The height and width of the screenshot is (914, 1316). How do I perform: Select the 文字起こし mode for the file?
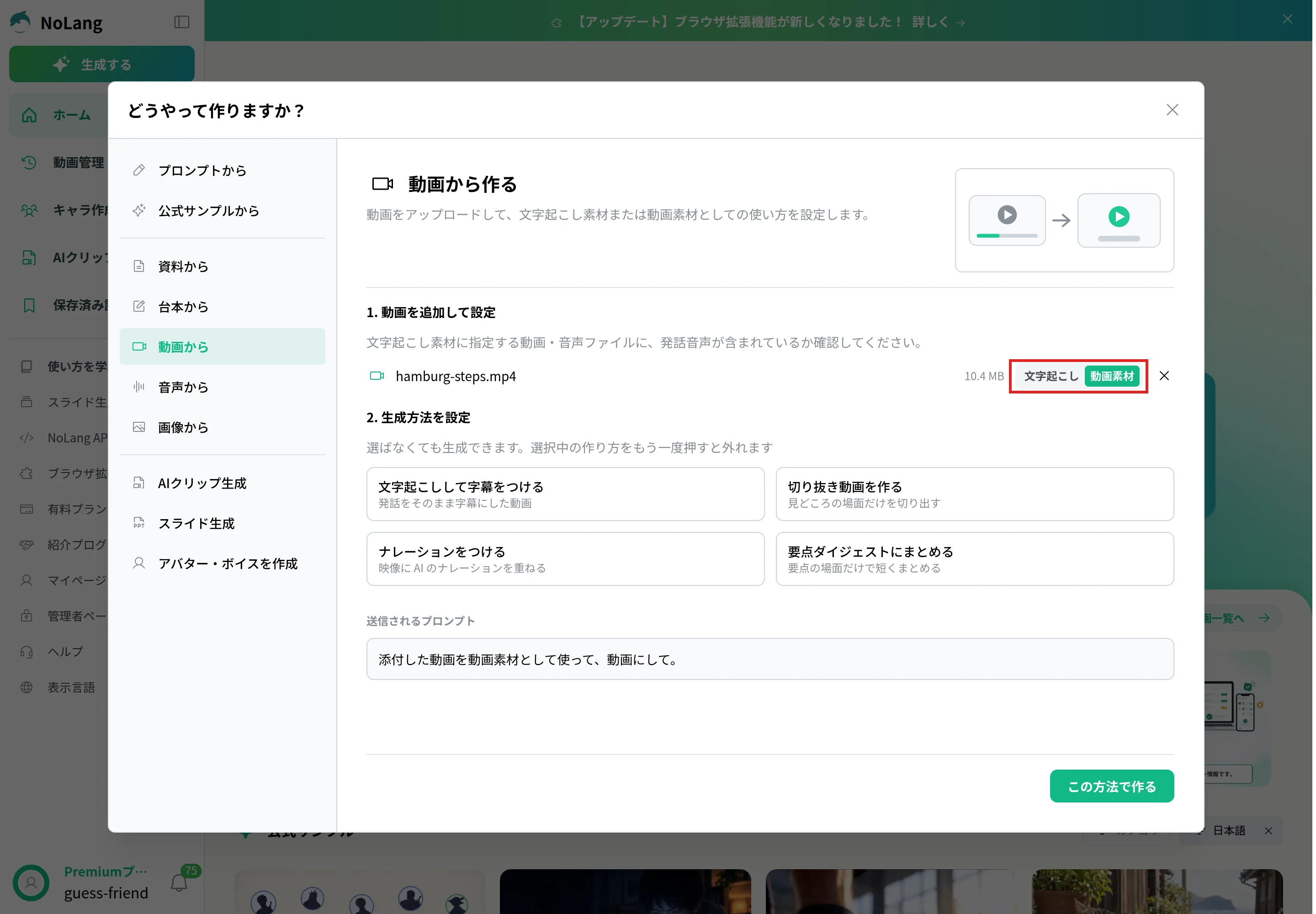pyautogui.click(x=1050, y=376)
